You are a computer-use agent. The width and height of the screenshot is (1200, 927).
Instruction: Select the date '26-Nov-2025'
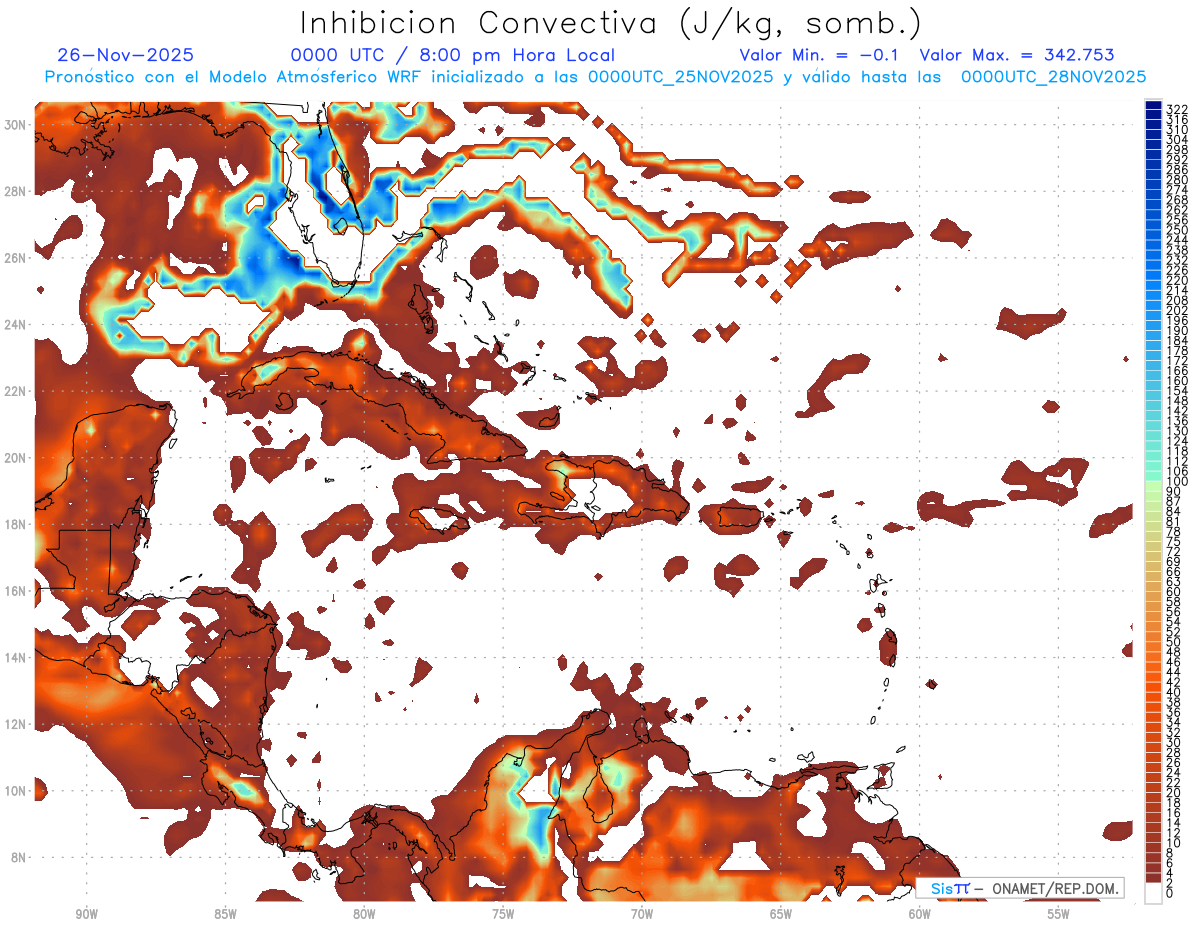click(126, 55)
